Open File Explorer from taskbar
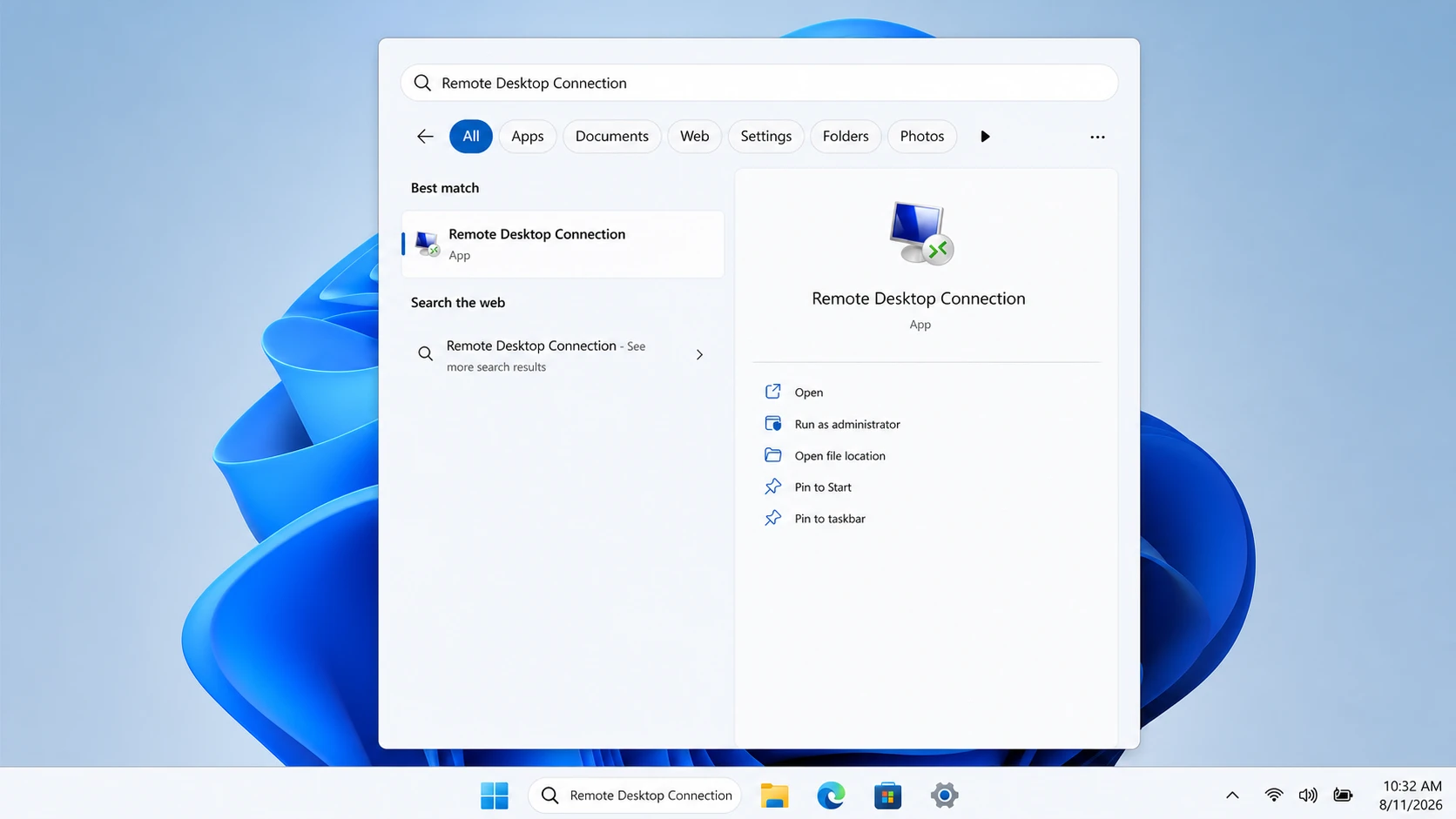The width and height of the screenshot is (1456, 819). click(774, 795)
